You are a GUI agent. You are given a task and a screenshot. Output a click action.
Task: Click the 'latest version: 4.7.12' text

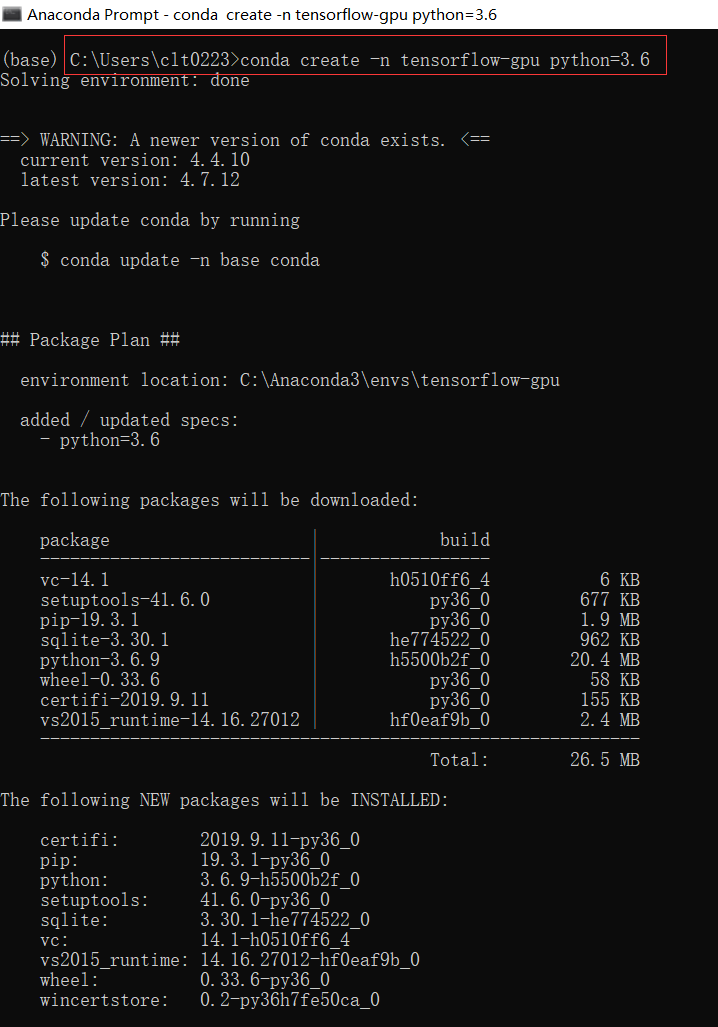click(130, 180)
